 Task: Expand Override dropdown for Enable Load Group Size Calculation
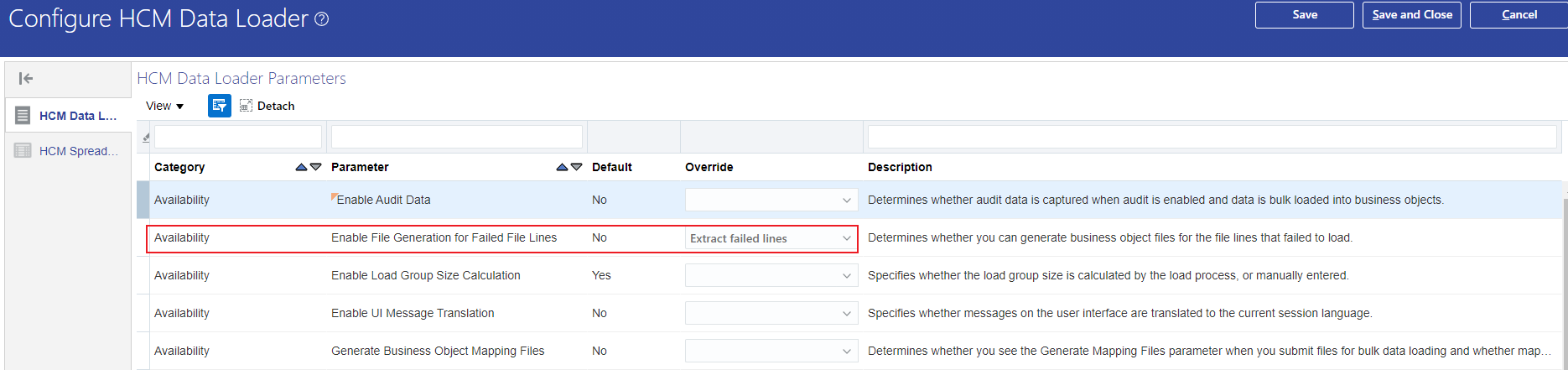coord(846,276)
